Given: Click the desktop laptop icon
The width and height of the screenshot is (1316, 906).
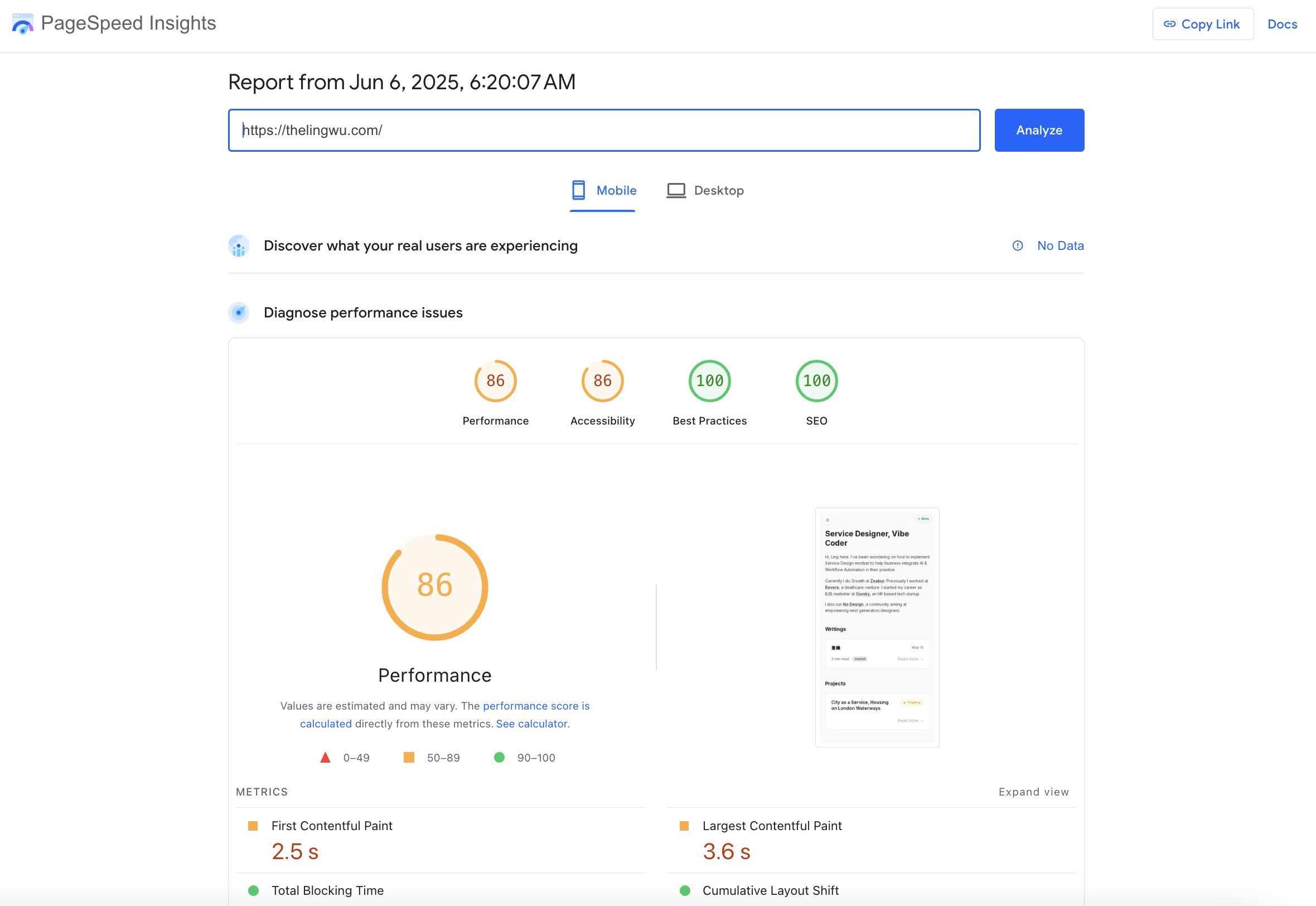Looking at the screenshot, I should click(676, 190).
